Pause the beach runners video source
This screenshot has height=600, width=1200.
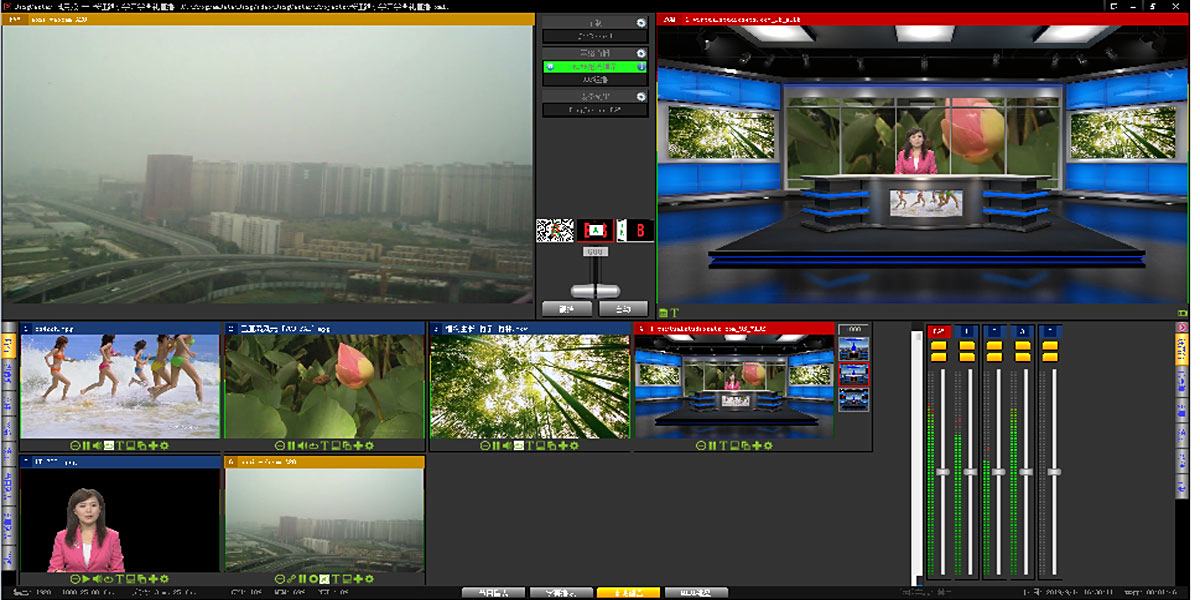click(x=87, y=446)
